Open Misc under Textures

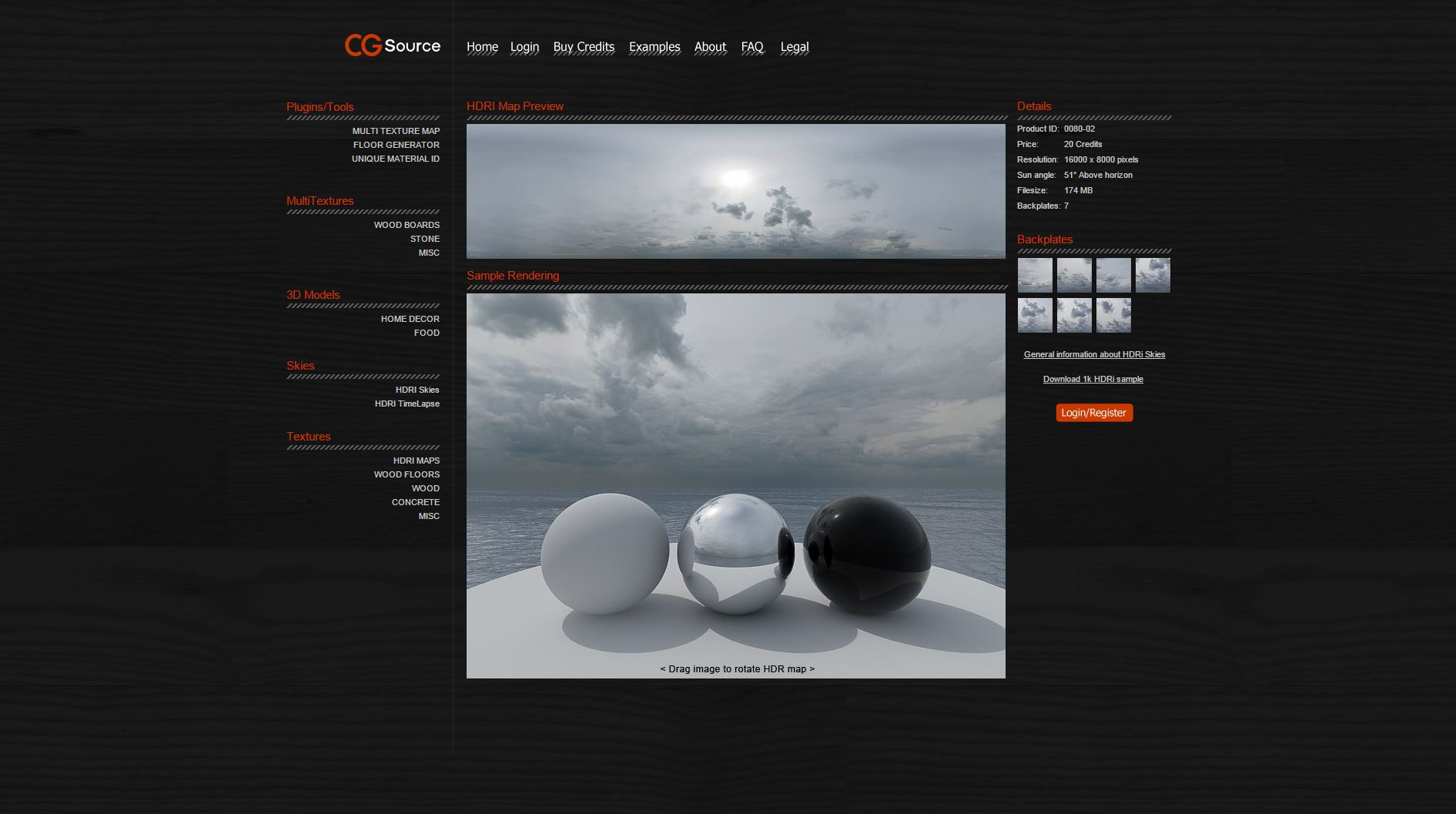tap(429, 516)
